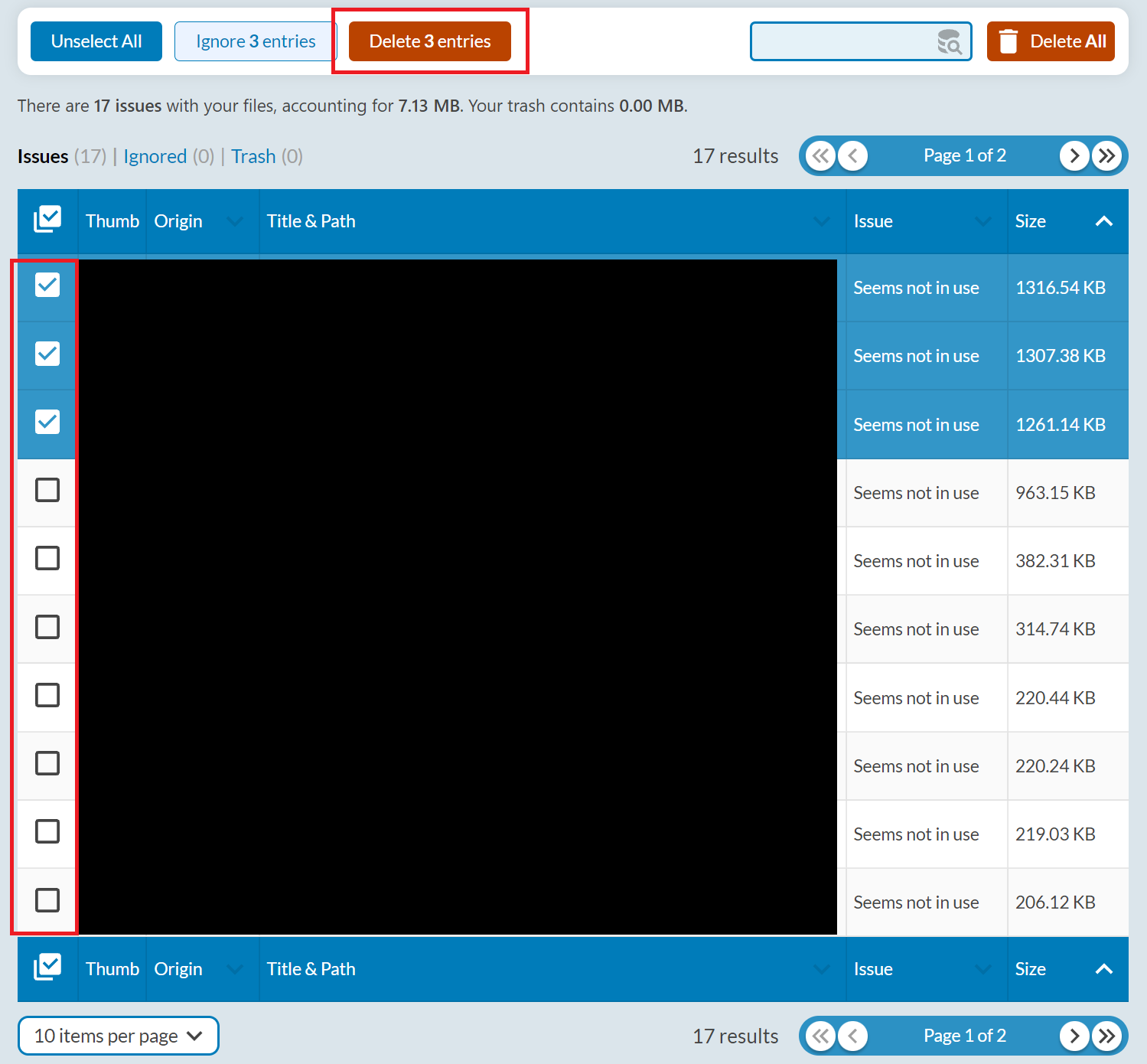1147x1064 pixels.
Task: Check the row with size 220.24 KB
Action: click(47, 763)
